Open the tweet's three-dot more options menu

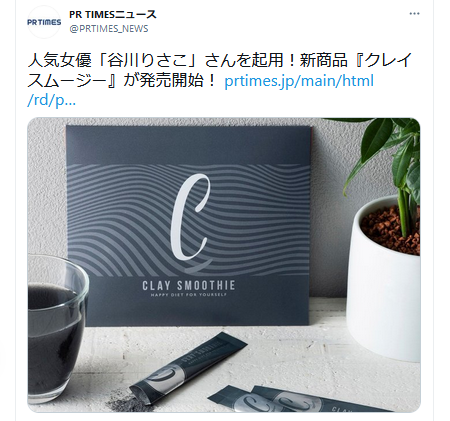[414, 14]
